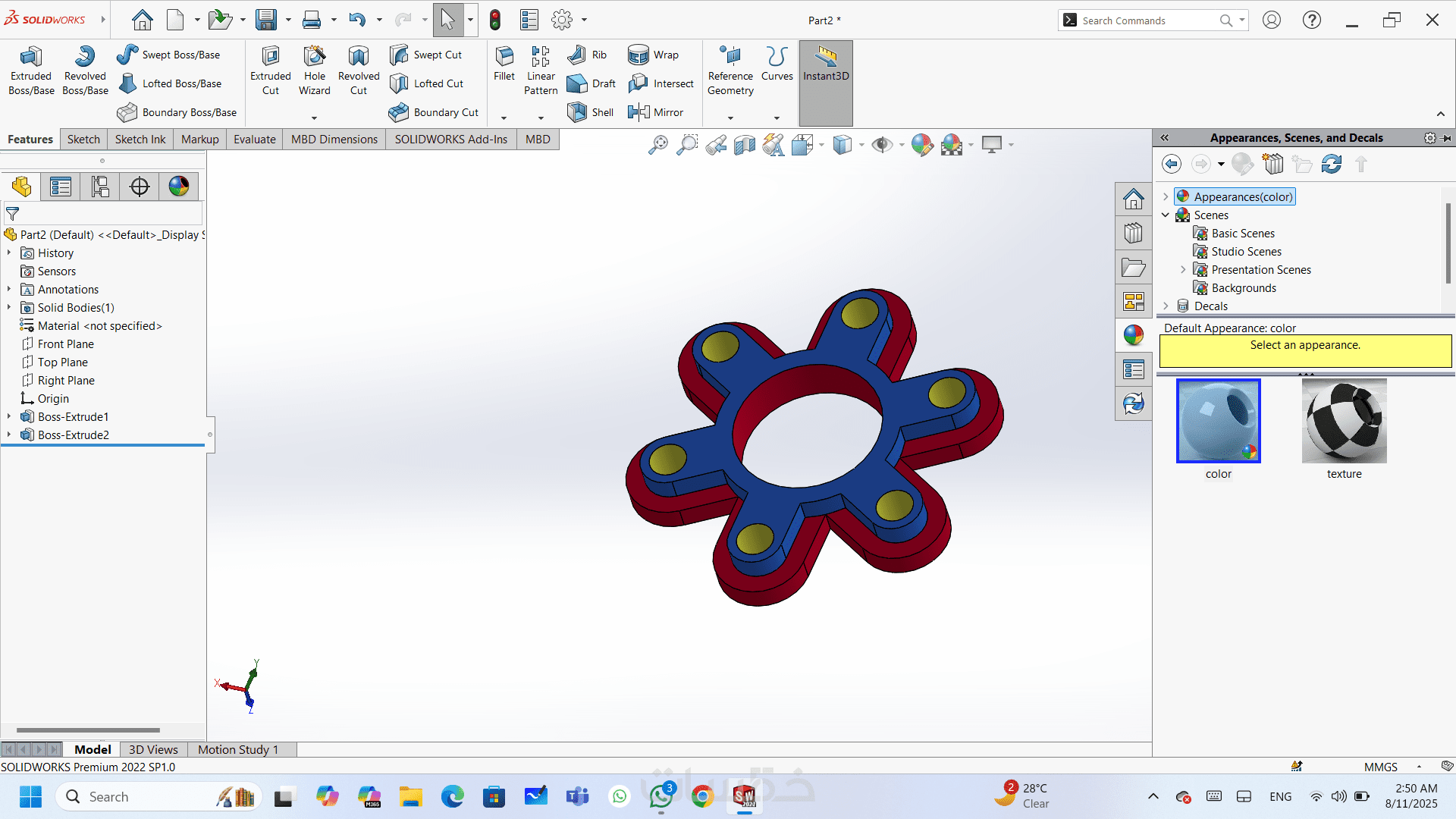Toggle the Hide/Show Items eye icon
The height and width of the screenshot is (819, 1456).
click(881, 144)
